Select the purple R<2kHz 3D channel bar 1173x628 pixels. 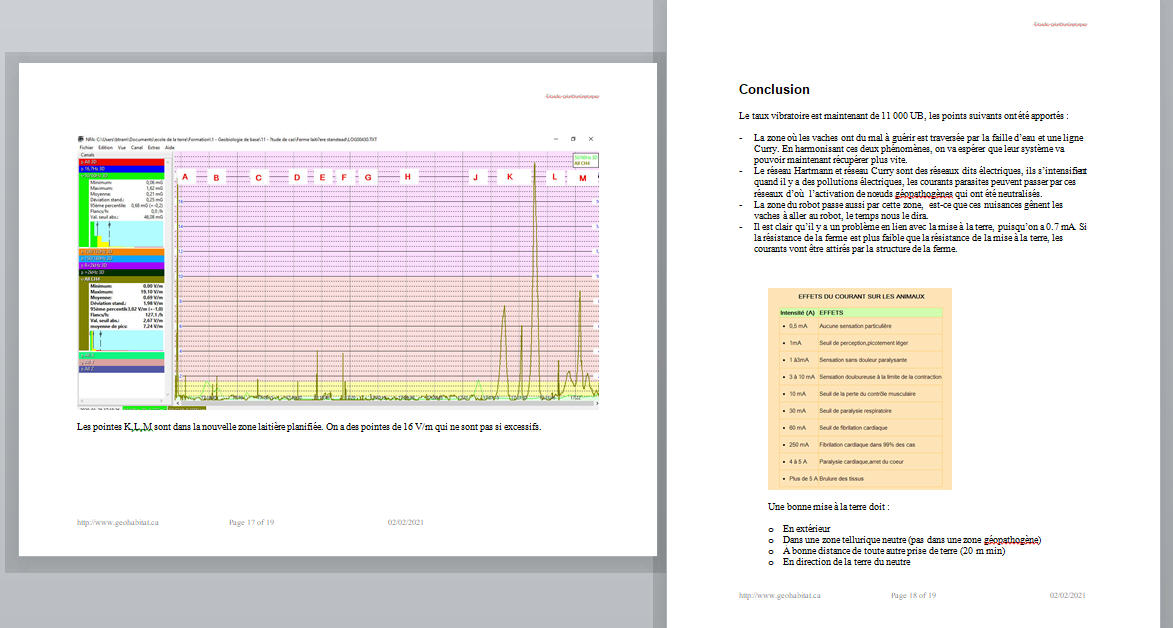[126, 265]
